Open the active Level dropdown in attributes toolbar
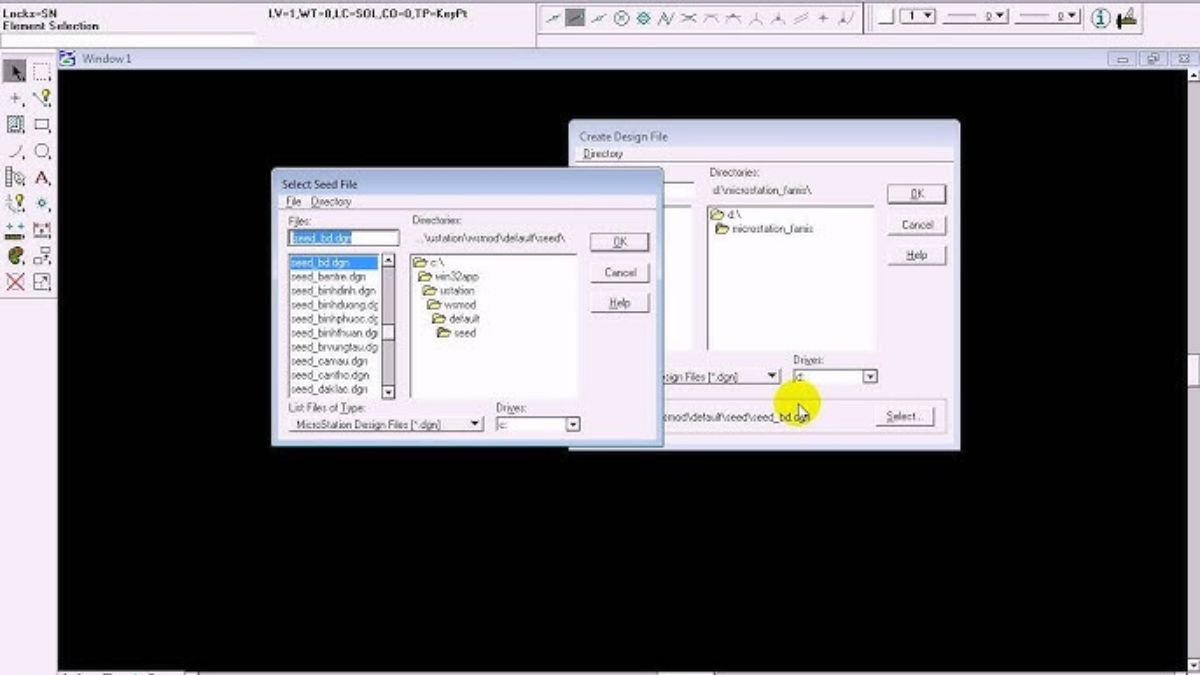The image size is (1200, 675). tap(928, 17)
